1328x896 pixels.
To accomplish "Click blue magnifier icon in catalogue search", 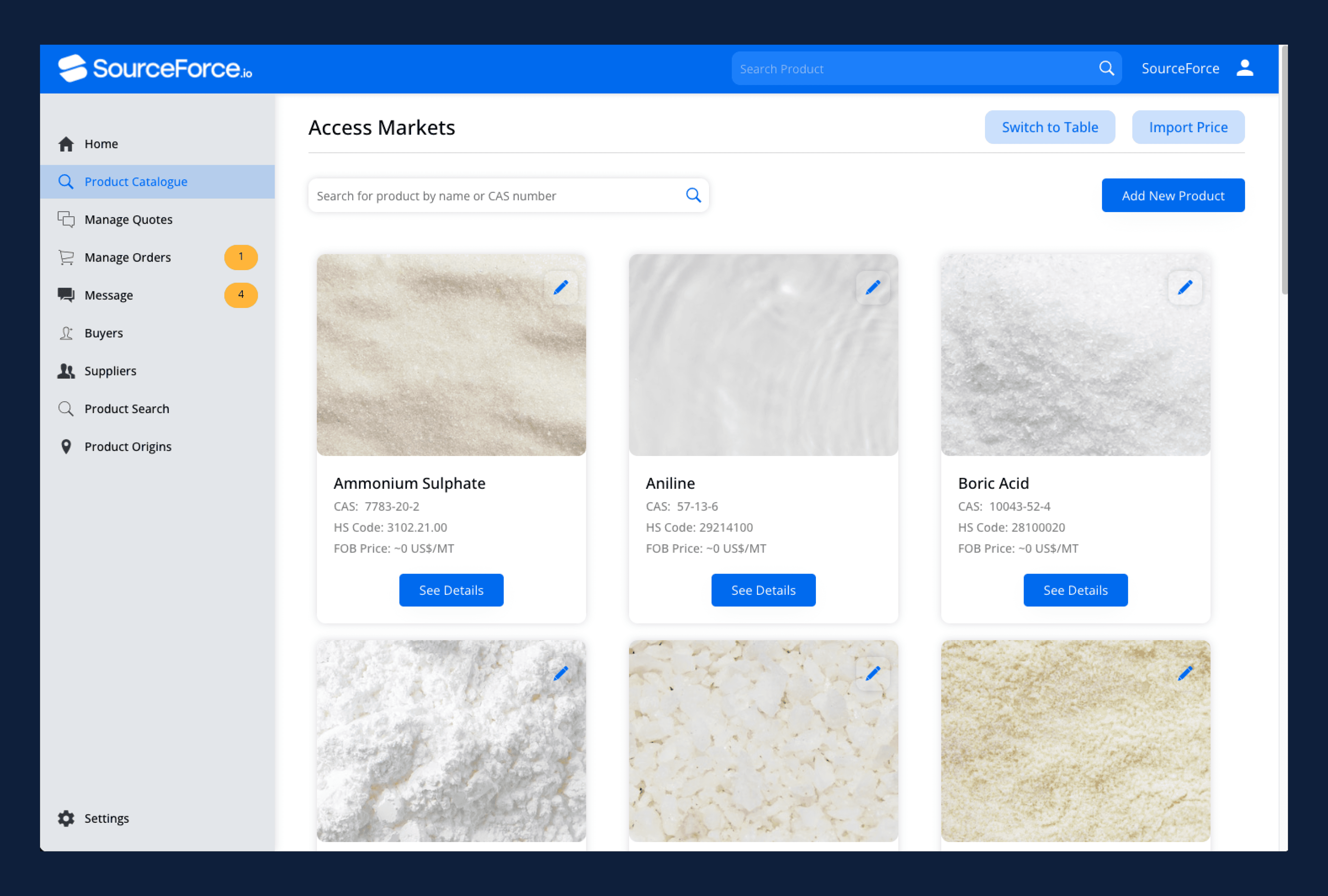I will (693, 195).
